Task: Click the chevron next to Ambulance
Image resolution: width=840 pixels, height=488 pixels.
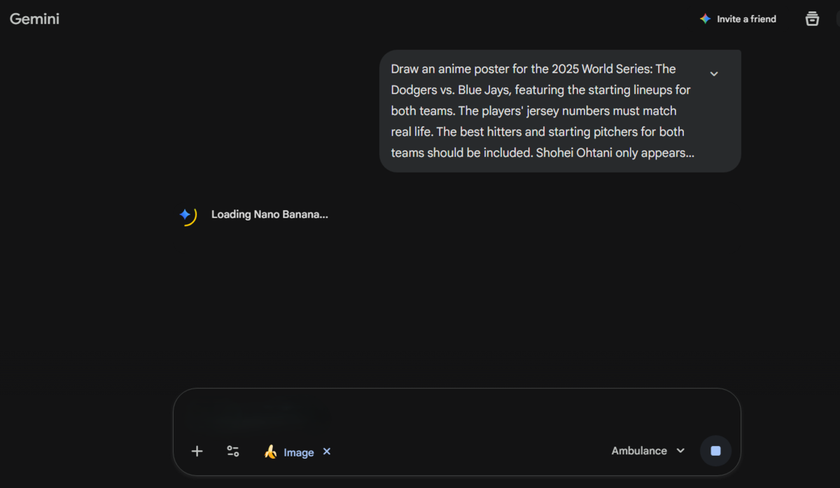Action: click(x=681, y=451)
